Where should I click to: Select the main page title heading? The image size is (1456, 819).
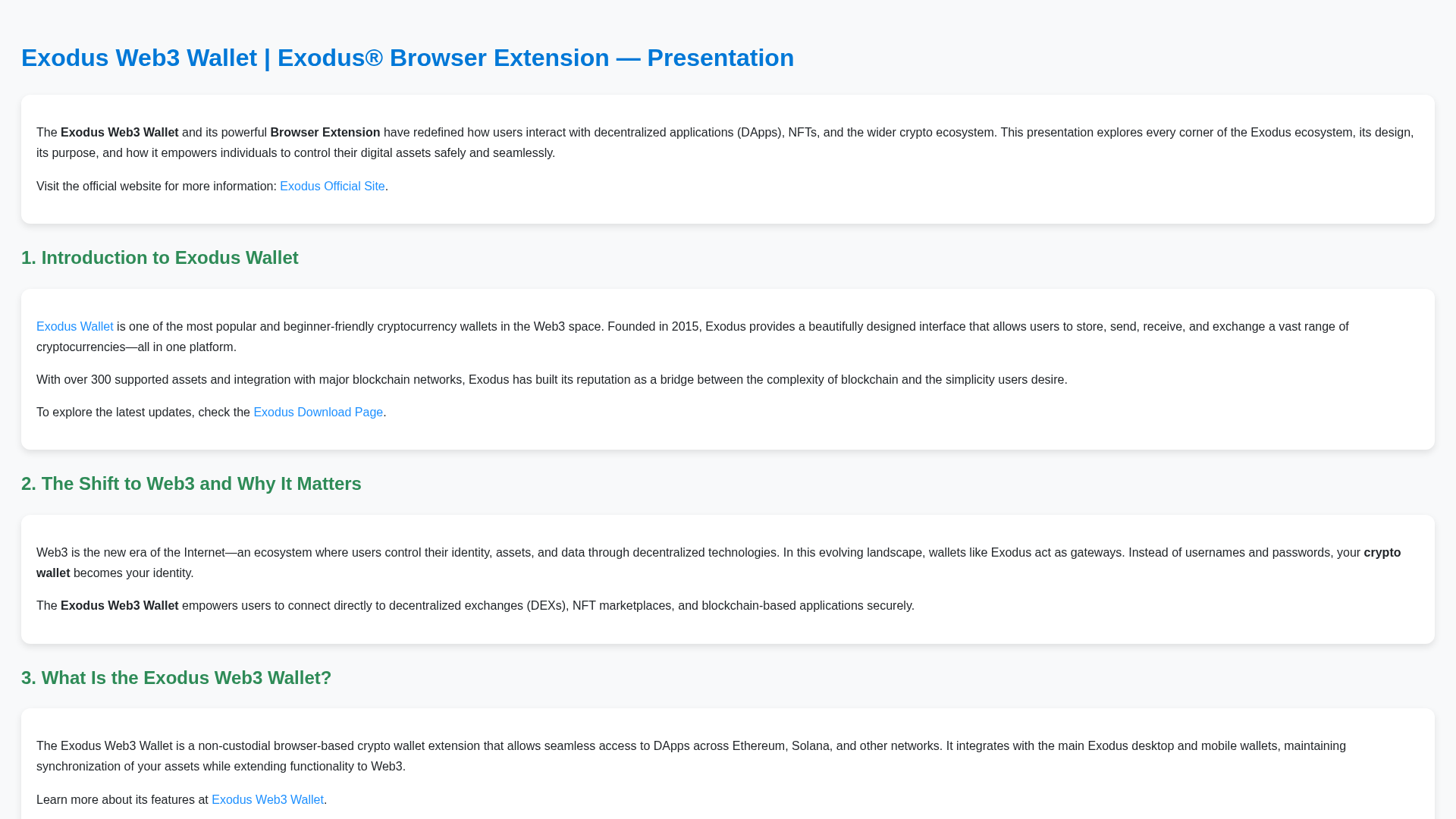[407, 58]
